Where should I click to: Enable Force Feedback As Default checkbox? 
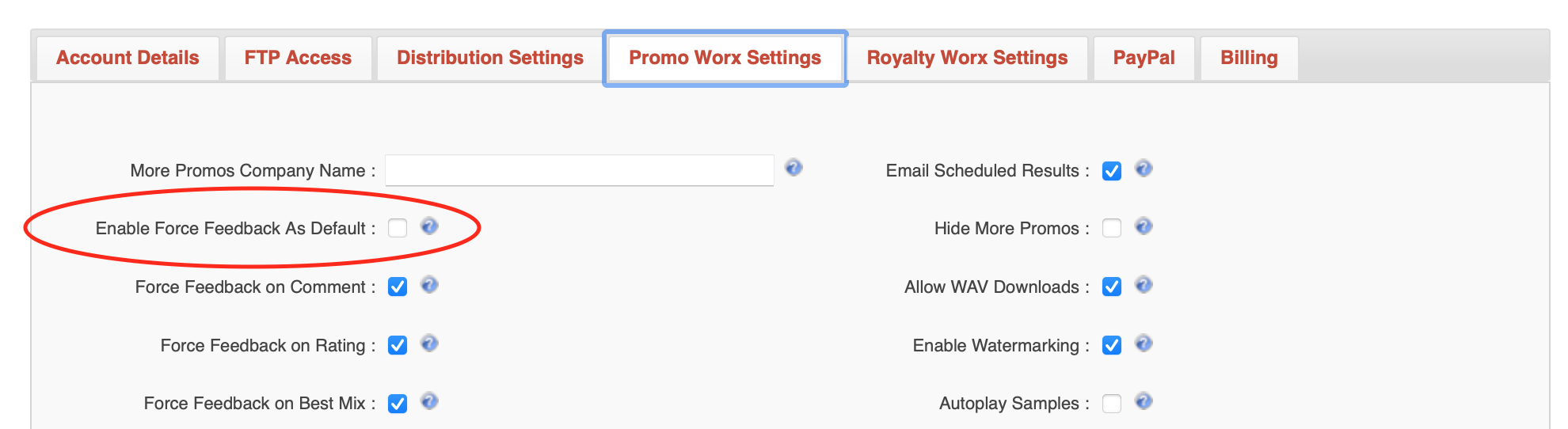click(398, 228)
